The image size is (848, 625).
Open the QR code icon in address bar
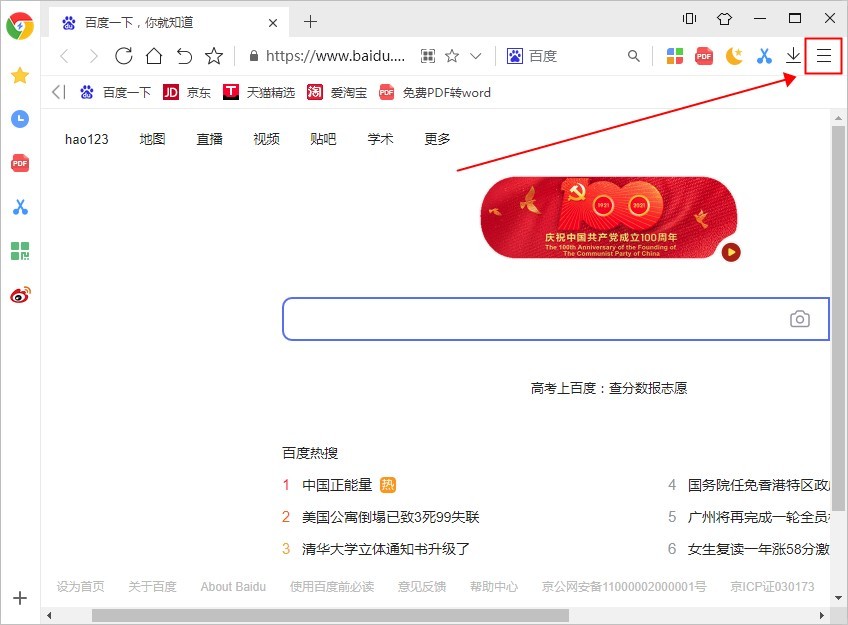coord(428,56)
